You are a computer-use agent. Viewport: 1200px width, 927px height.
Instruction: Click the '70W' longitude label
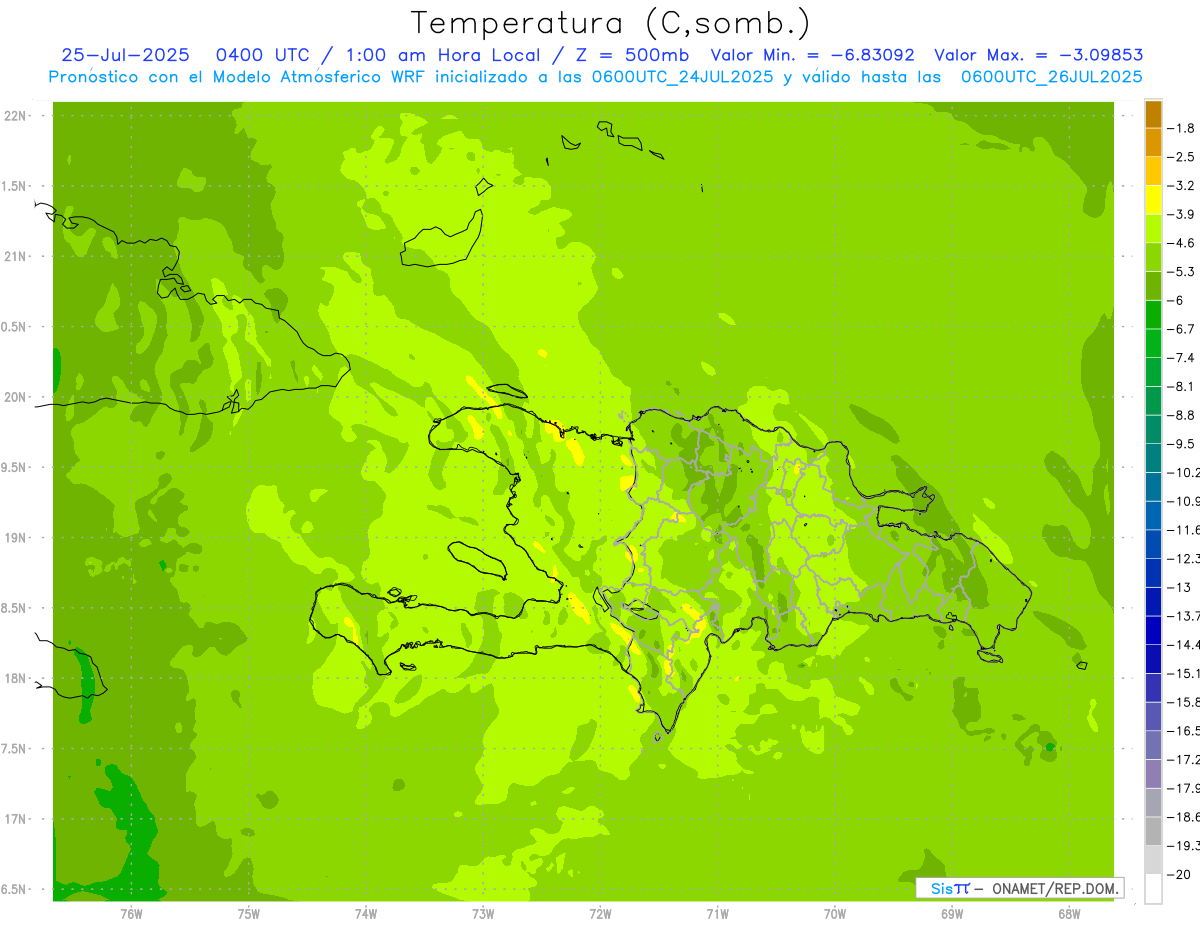834,914
